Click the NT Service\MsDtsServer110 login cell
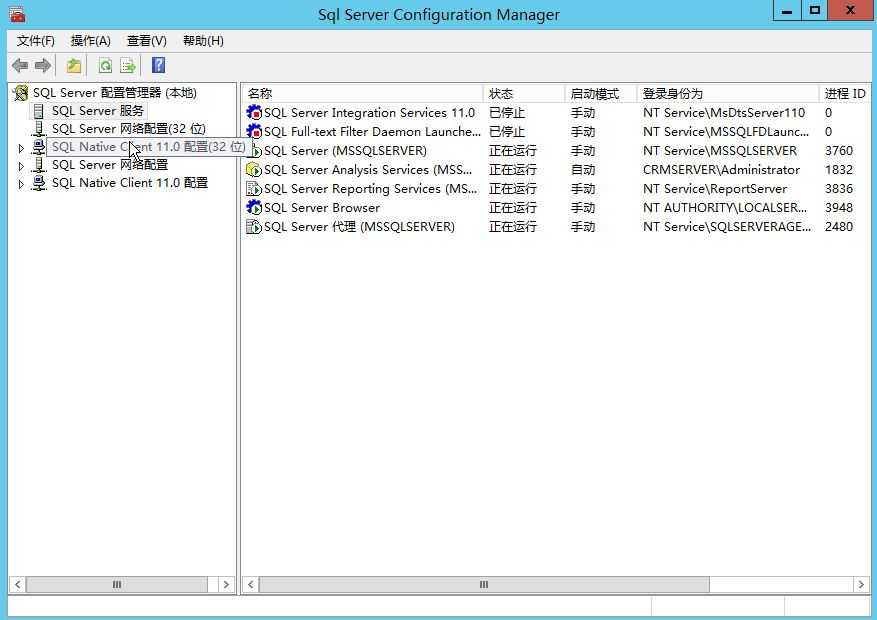 (724, 113)
